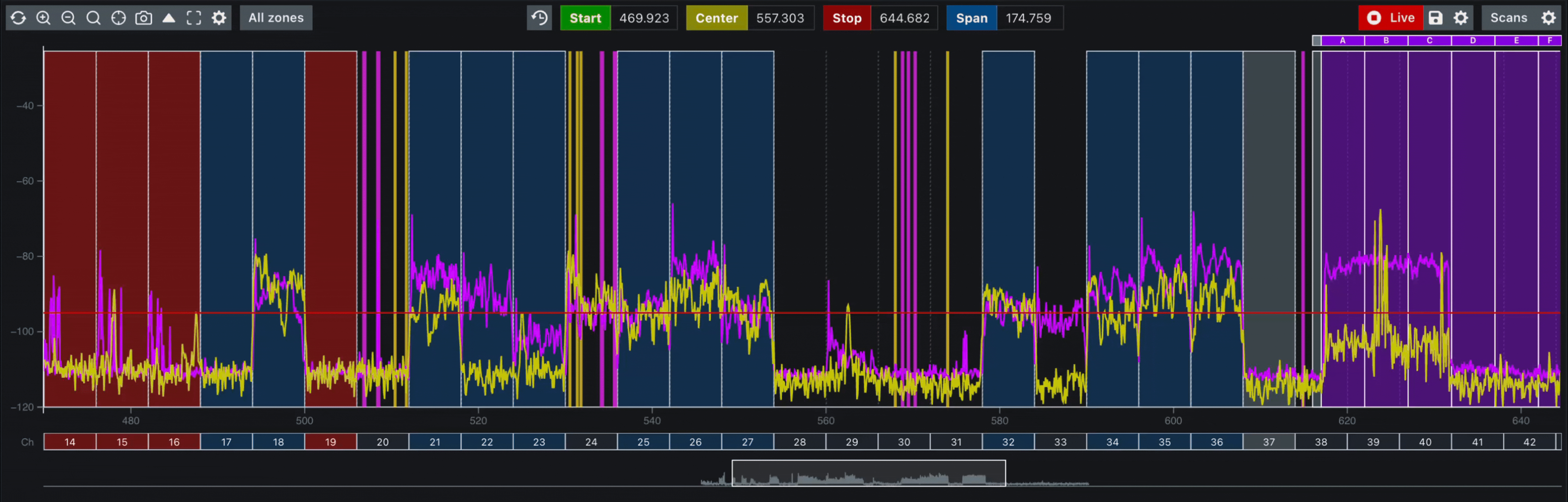1568x502 pixels.
Task: Open the chart settings gear
Action: click(x=219, y=18)
